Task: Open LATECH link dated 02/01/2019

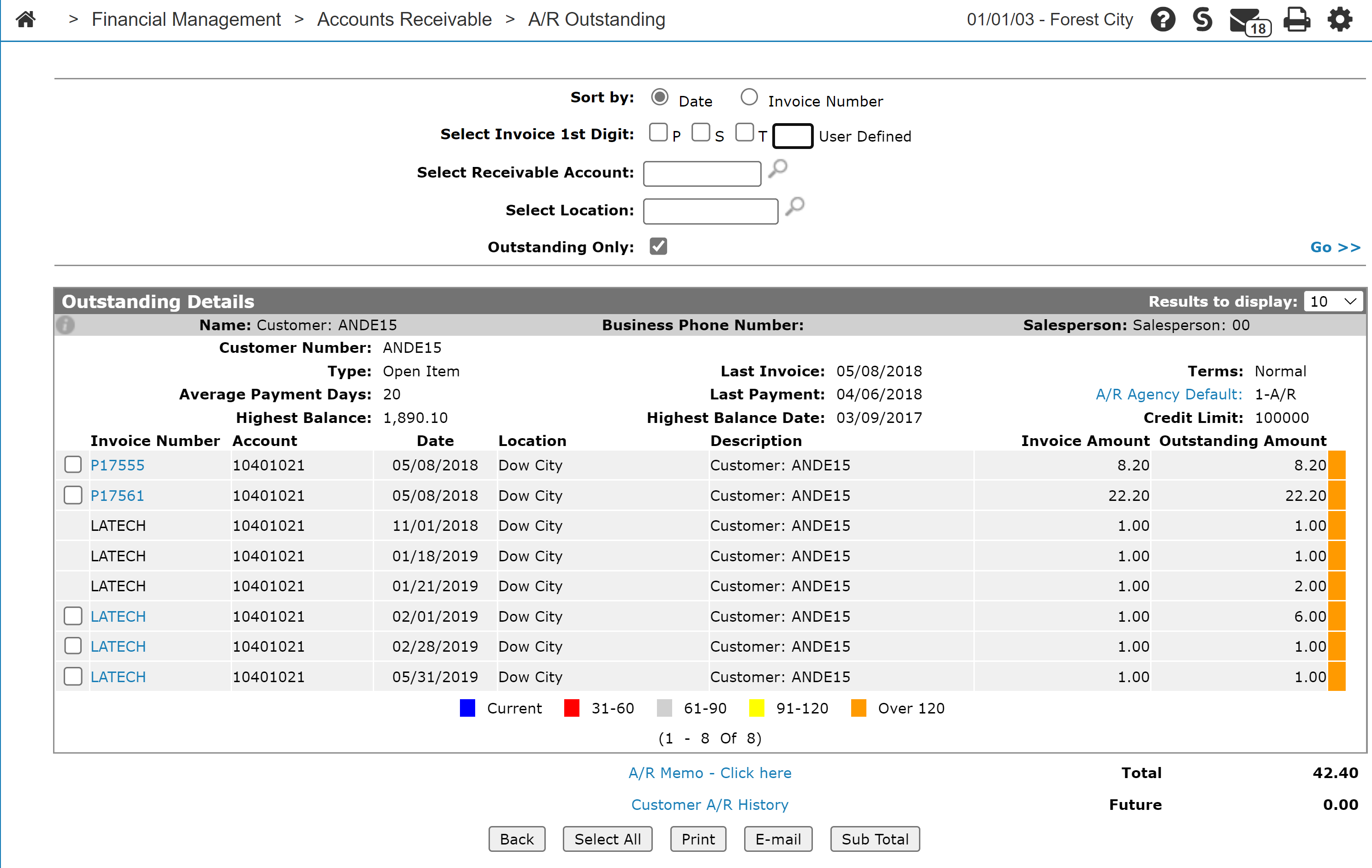Action: coord(118,616)
